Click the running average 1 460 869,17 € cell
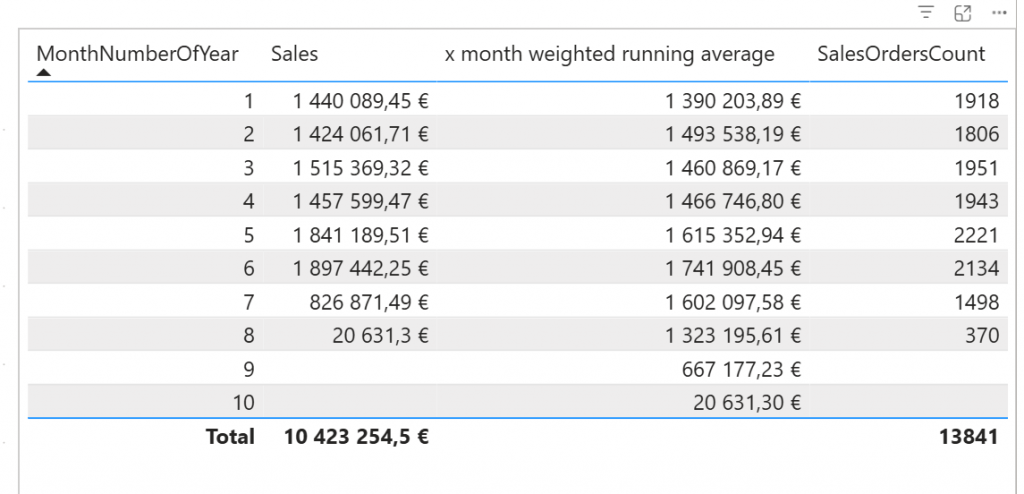 [733, 168]
